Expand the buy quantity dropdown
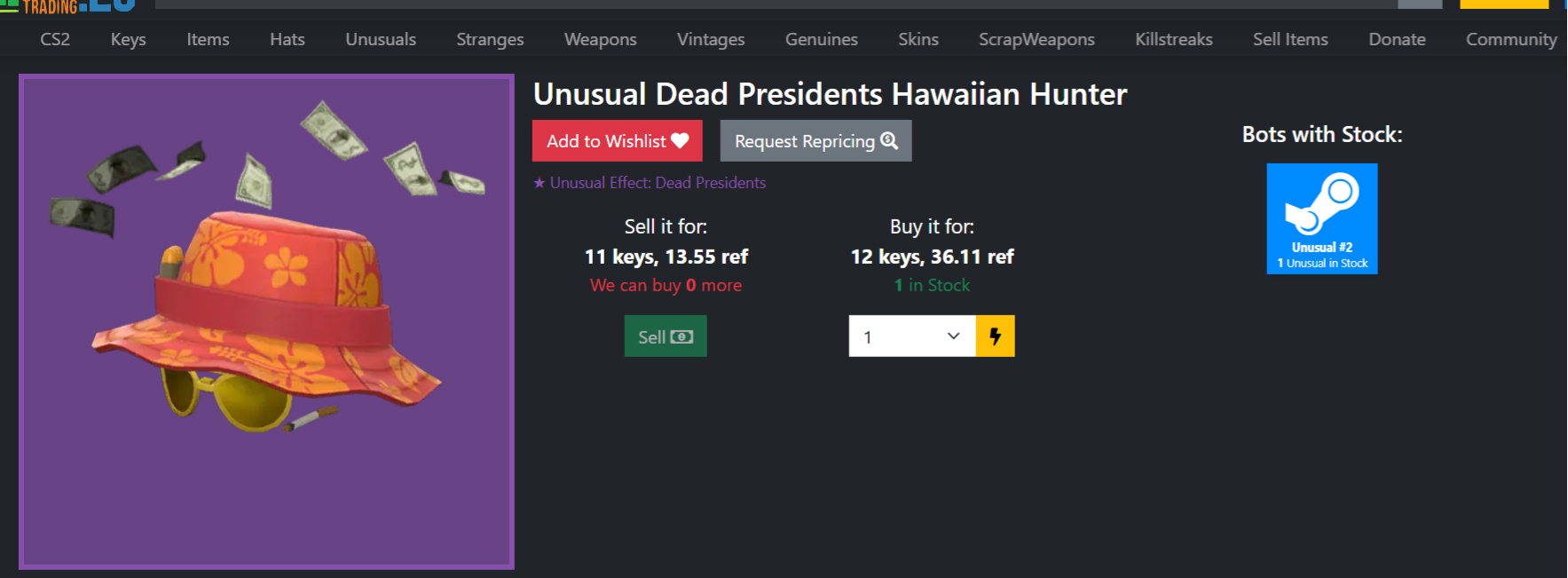 click(x=911, y=337)
